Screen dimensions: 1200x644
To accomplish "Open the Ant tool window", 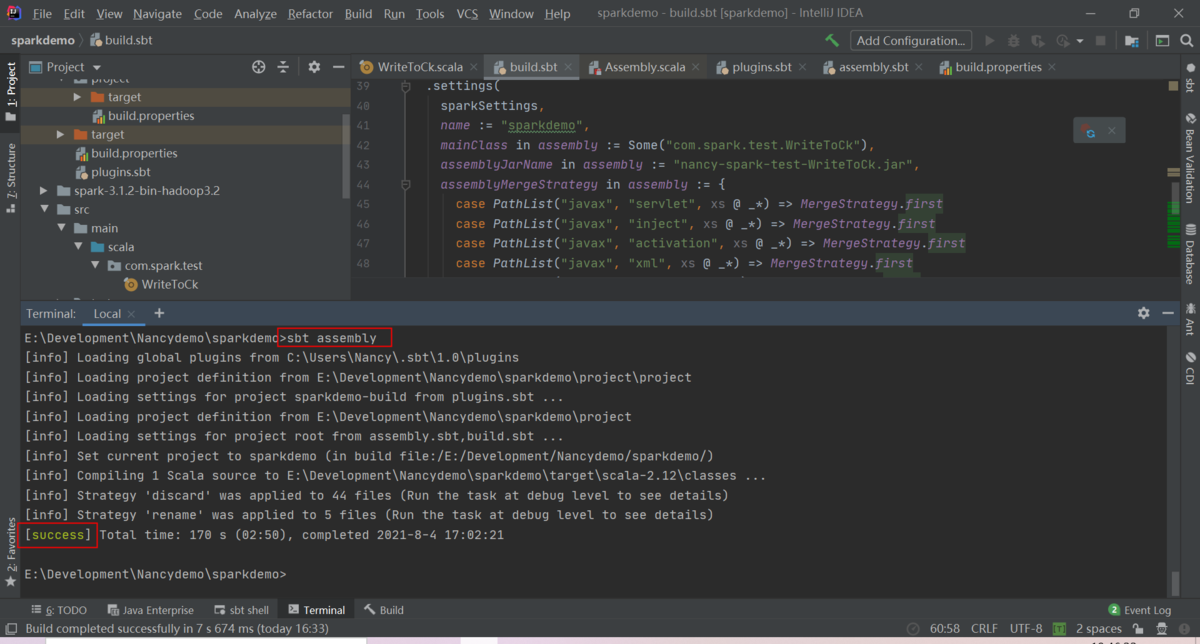I will [x=1190, y=320].
